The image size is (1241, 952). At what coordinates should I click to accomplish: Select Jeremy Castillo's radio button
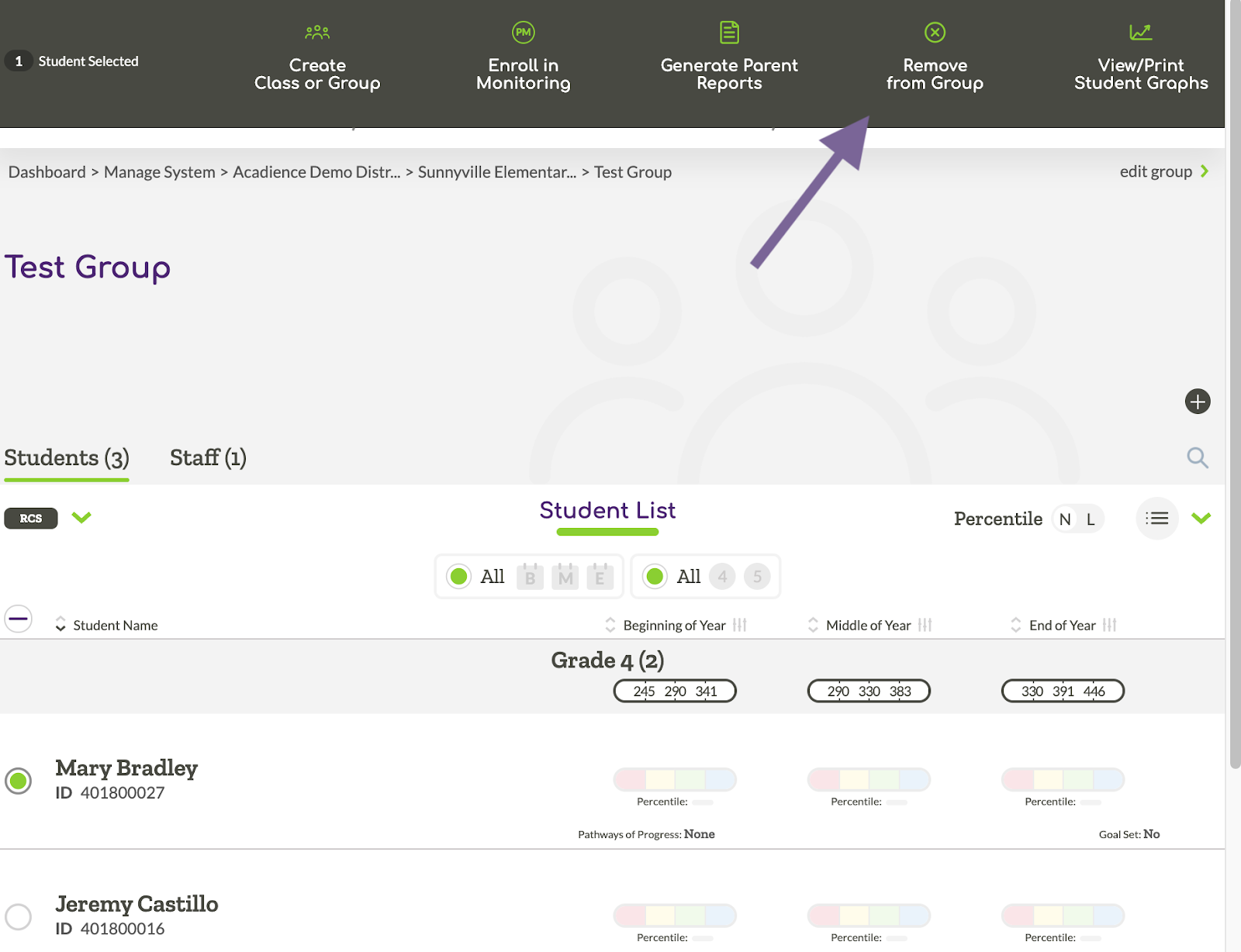click(x=19, y=916)
